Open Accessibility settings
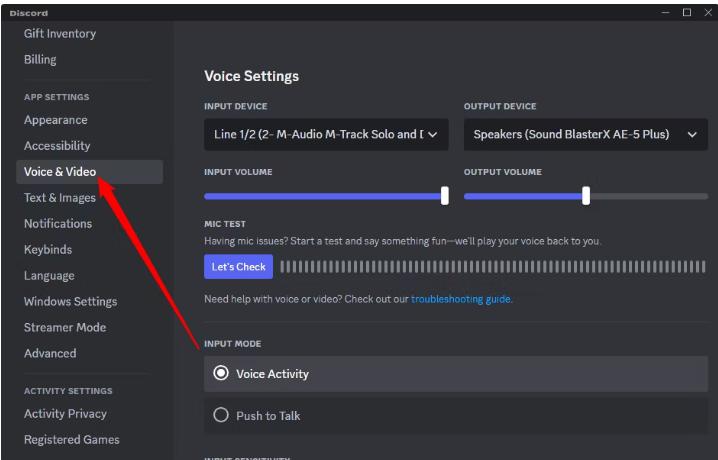 57,146
